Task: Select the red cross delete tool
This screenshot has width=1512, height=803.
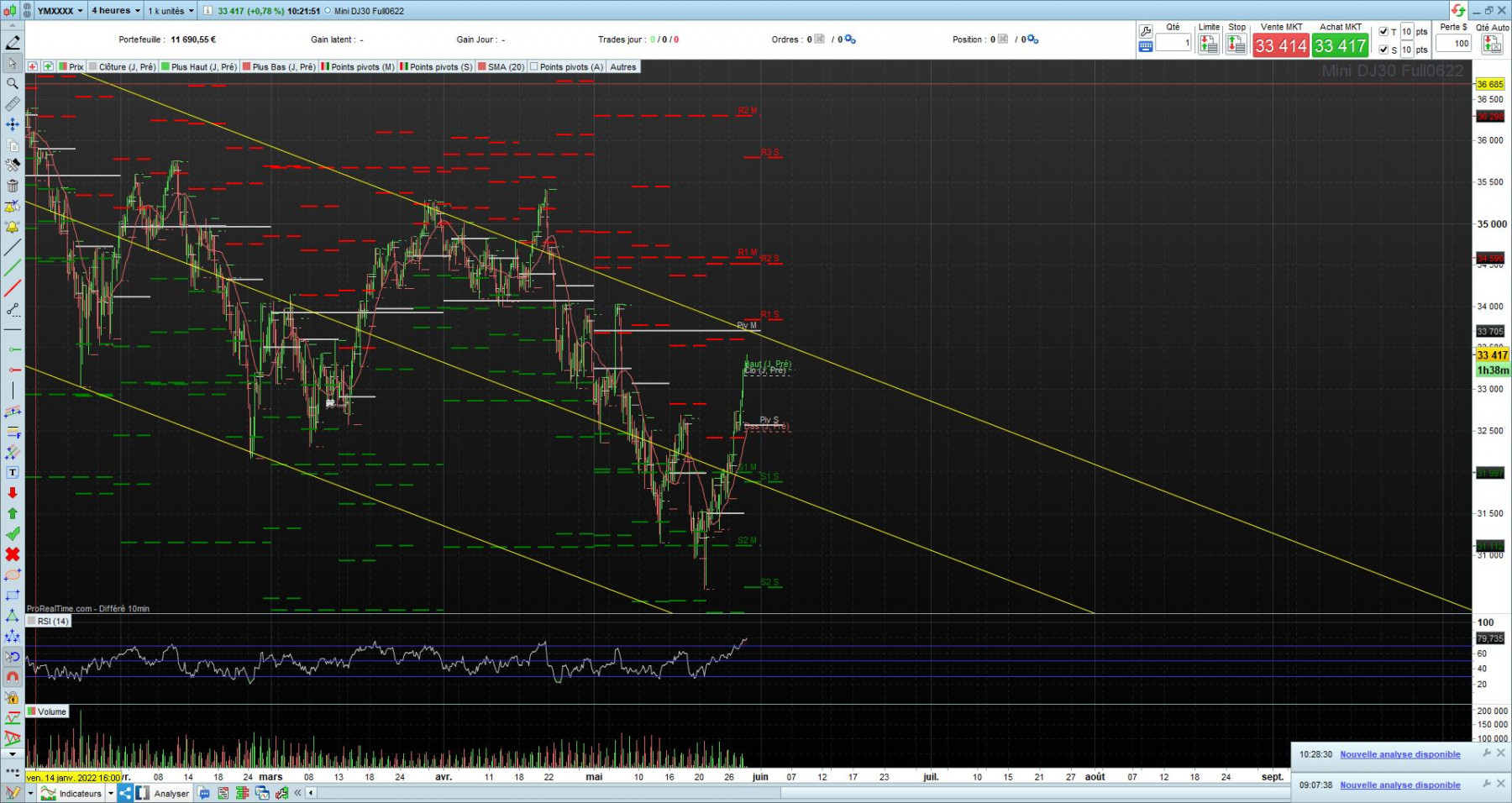Action: pyautogui.click(x=13, y=554)
